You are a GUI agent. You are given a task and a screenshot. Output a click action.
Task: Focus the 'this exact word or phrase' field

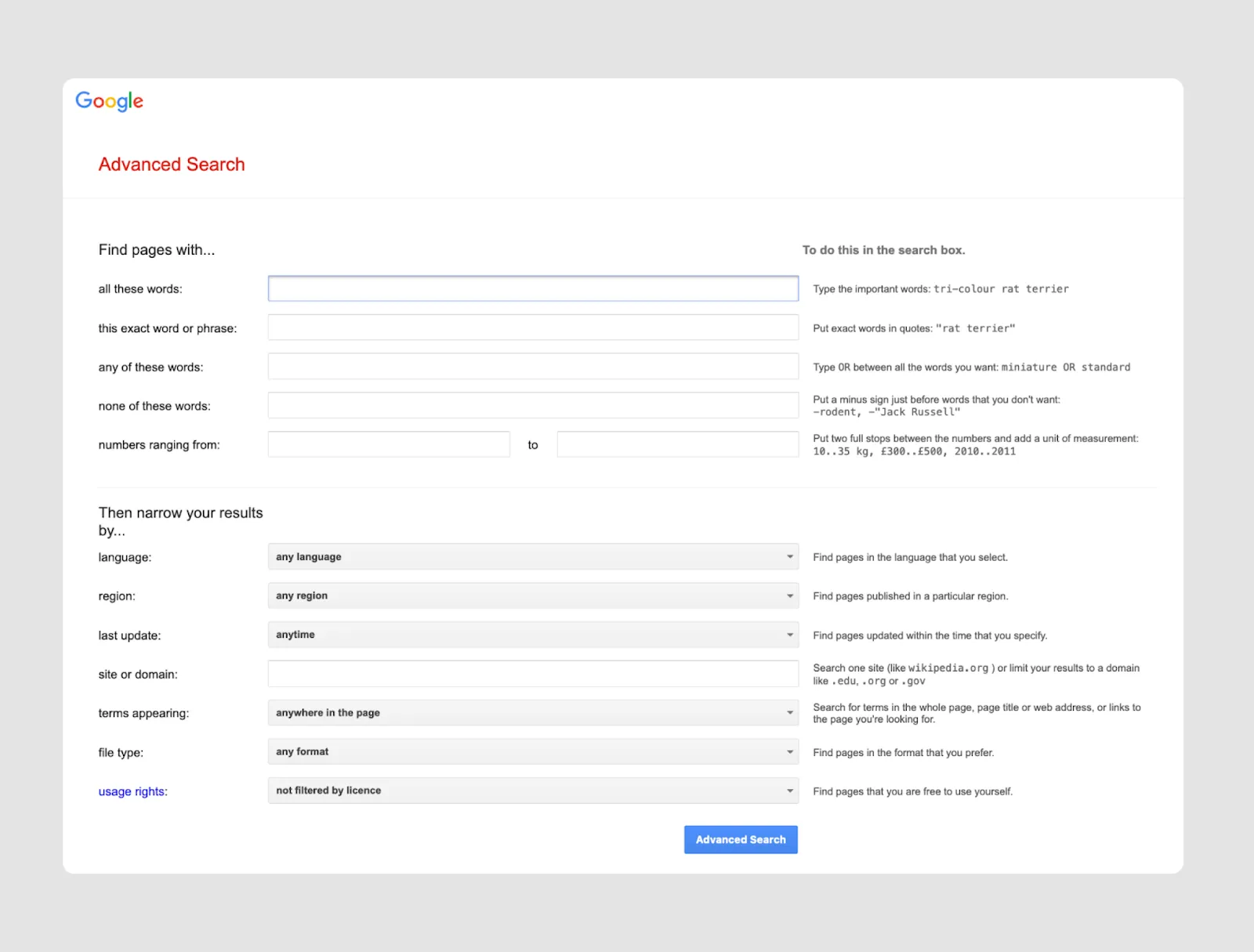(533, 328)
